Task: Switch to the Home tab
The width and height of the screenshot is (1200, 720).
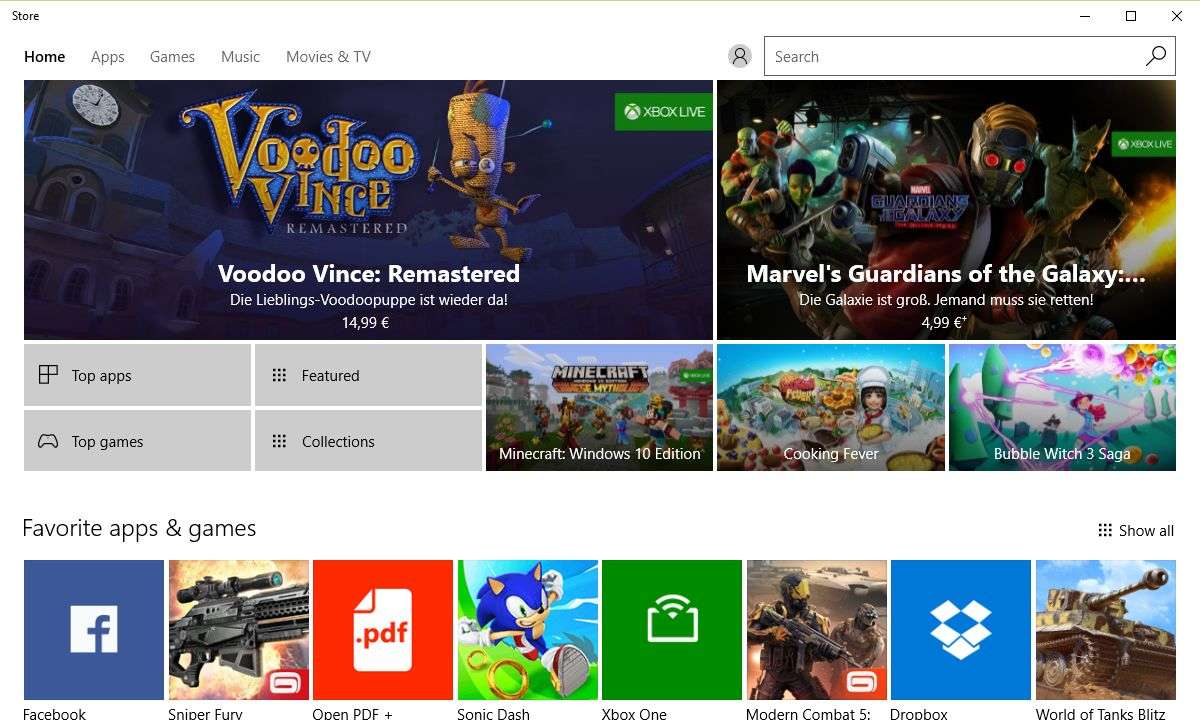Action: 45,57
